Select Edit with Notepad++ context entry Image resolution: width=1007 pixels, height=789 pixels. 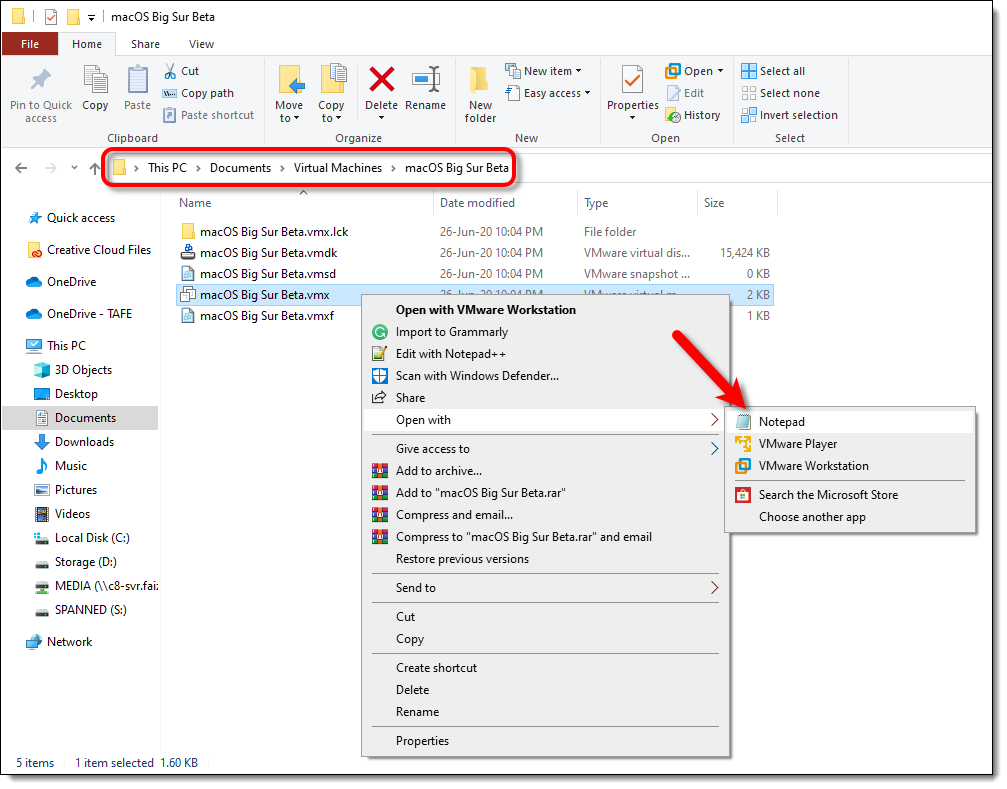[x=452, y=354]
